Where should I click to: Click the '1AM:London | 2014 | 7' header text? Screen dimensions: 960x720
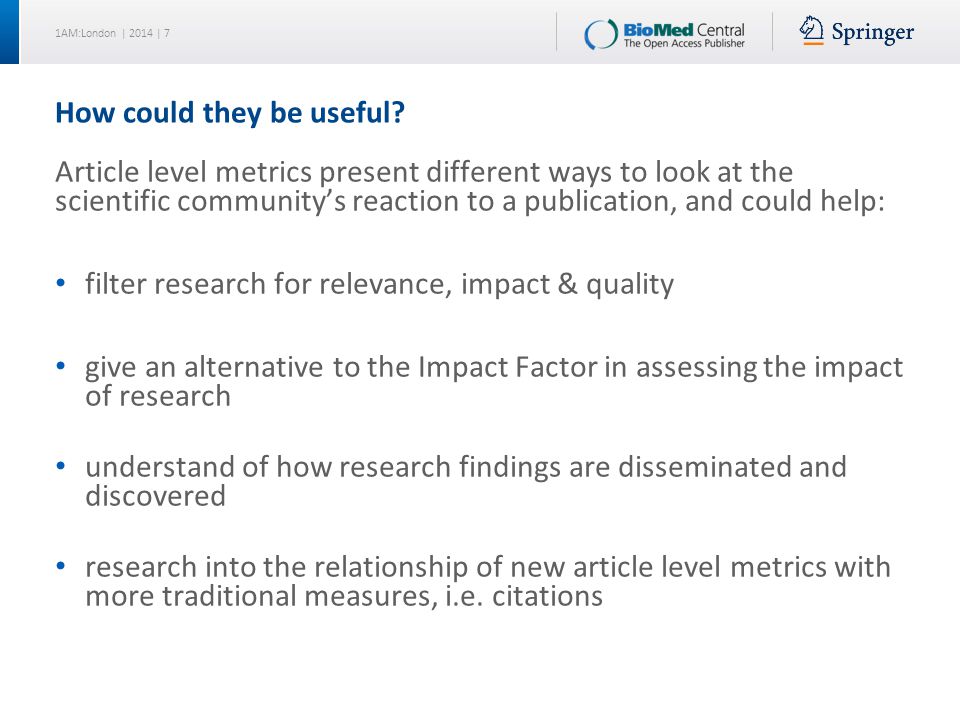pyautogui.click(x=112, y=33)
